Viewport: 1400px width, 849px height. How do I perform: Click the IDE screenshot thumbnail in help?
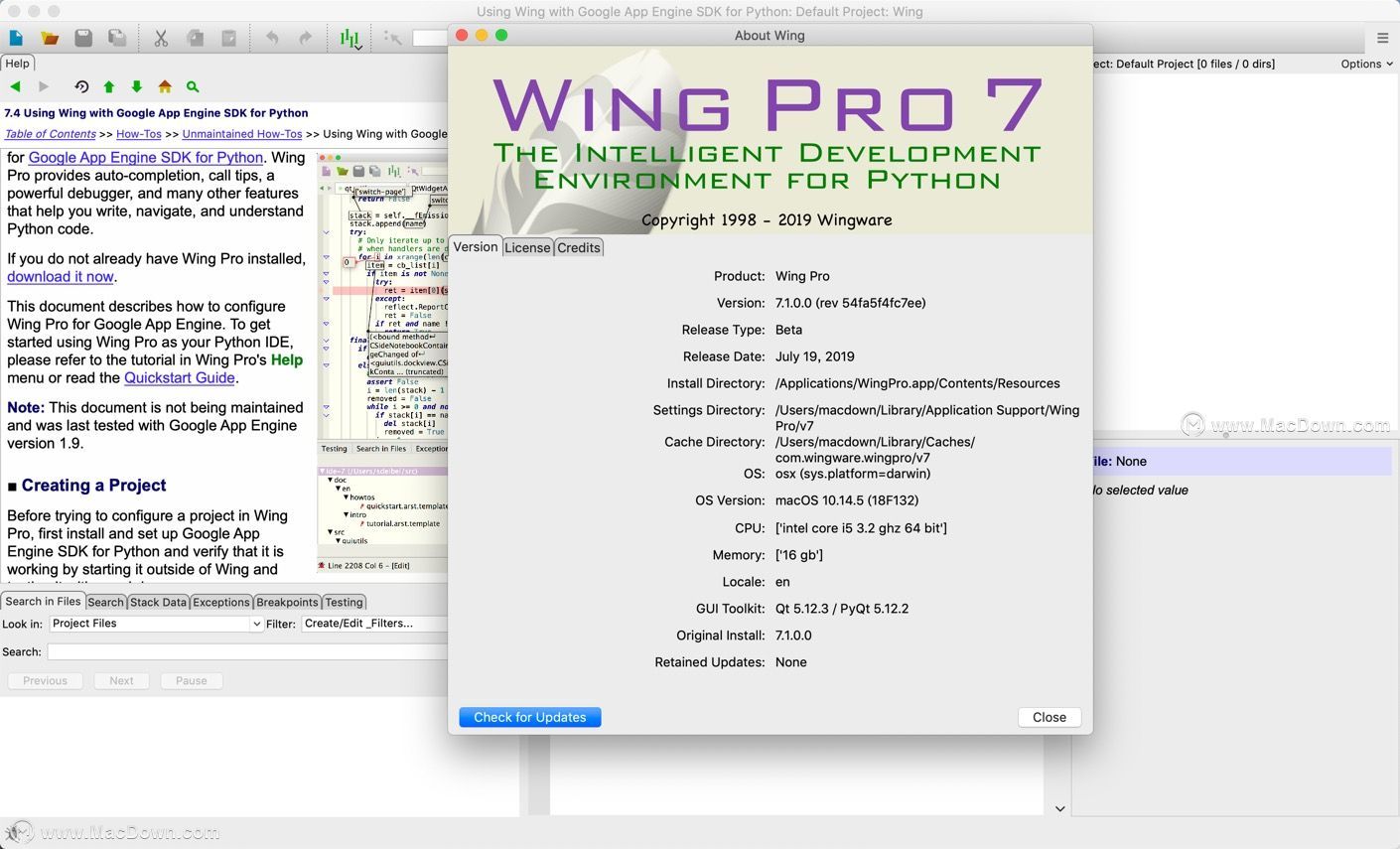382,362
